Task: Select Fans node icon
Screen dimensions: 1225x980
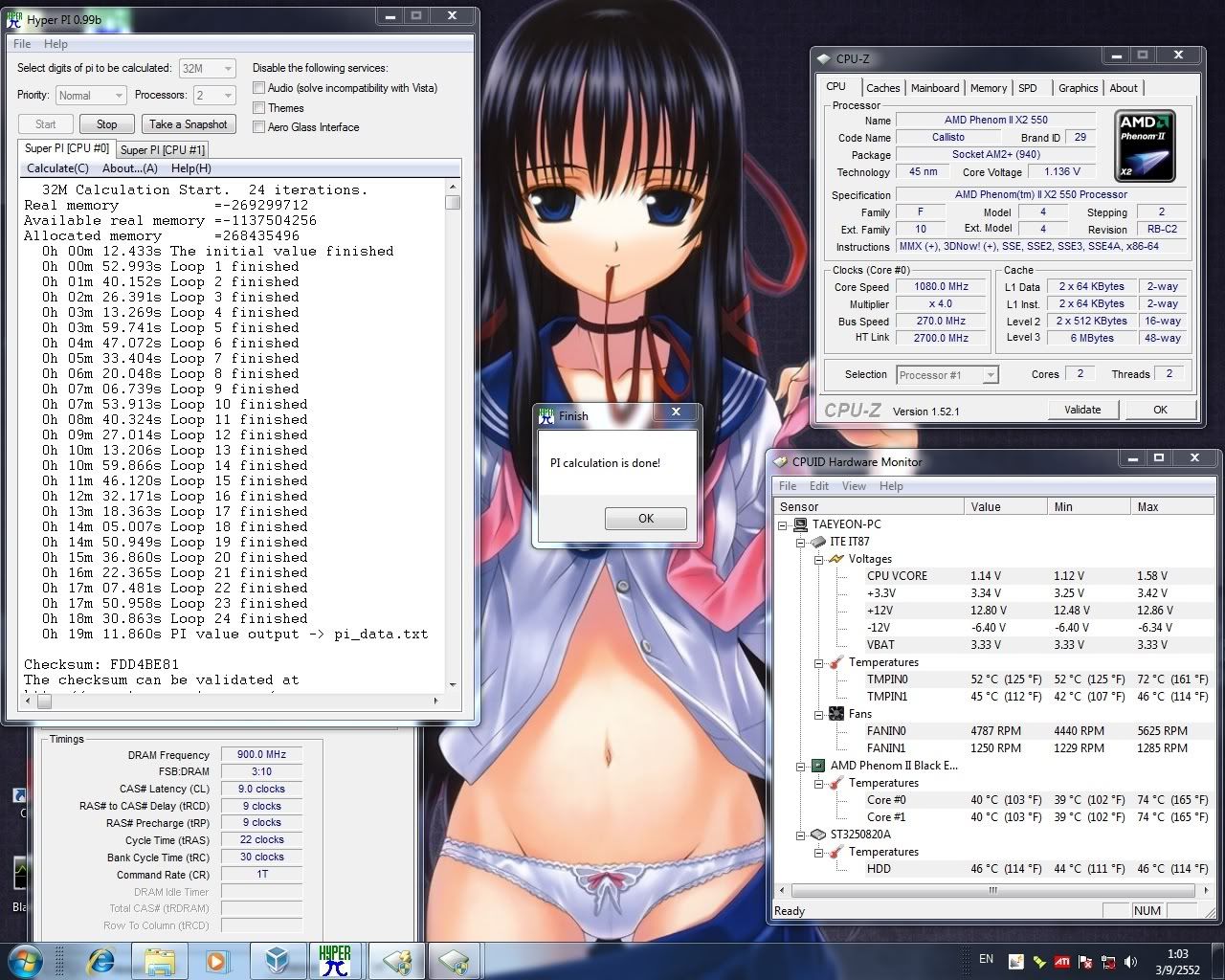Action: [x=836, y=714]
